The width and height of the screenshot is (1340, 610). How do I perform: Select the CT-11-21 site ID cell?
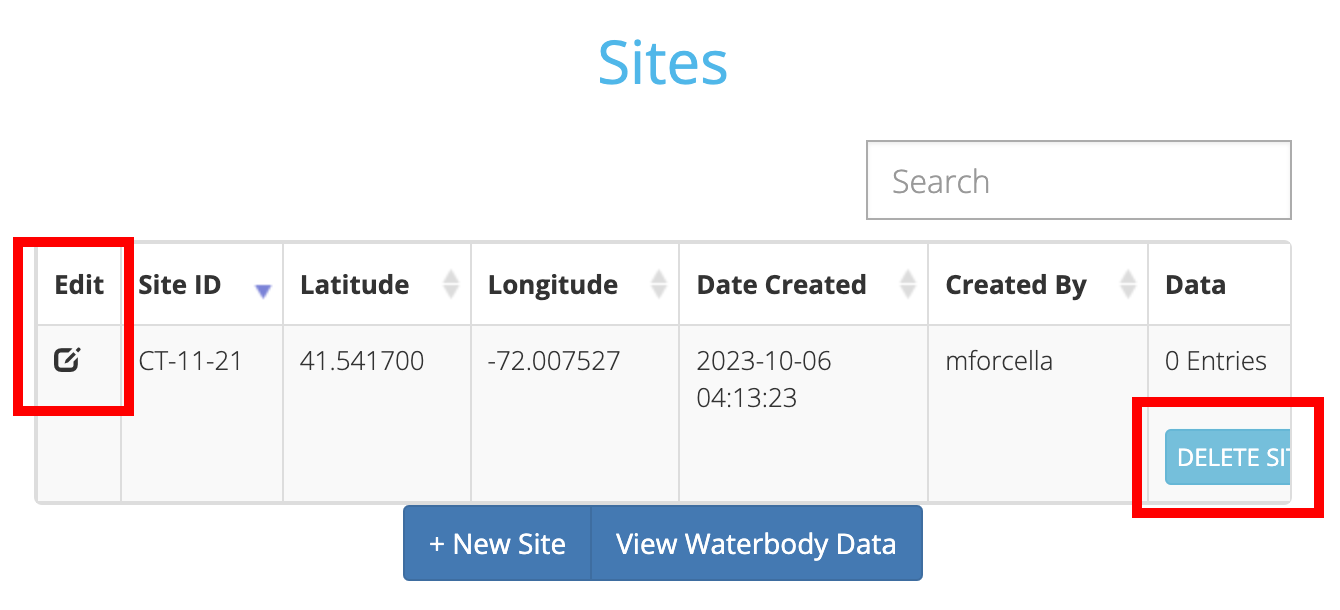(190, 361)
